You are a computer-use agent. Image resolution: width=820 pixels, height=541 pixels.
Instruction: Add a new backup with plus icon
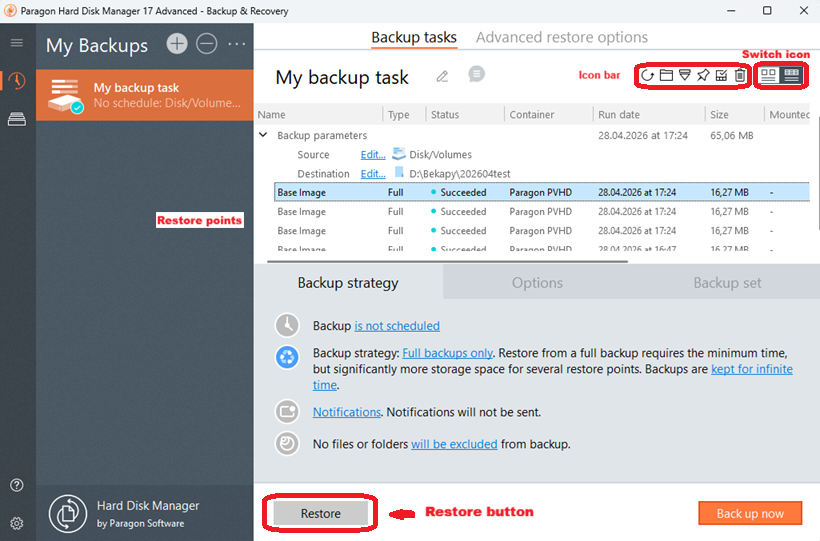[177, 43]
